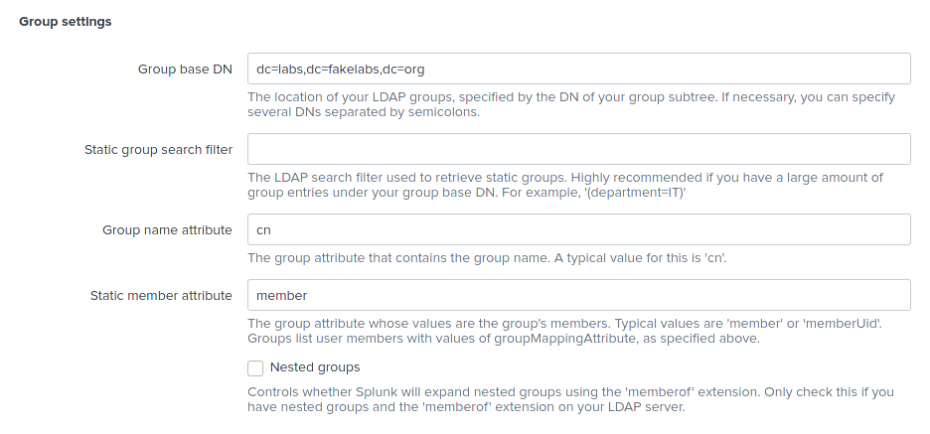Click the 'Group base DN' field label

pyautogui.click(x=185, y=69)
